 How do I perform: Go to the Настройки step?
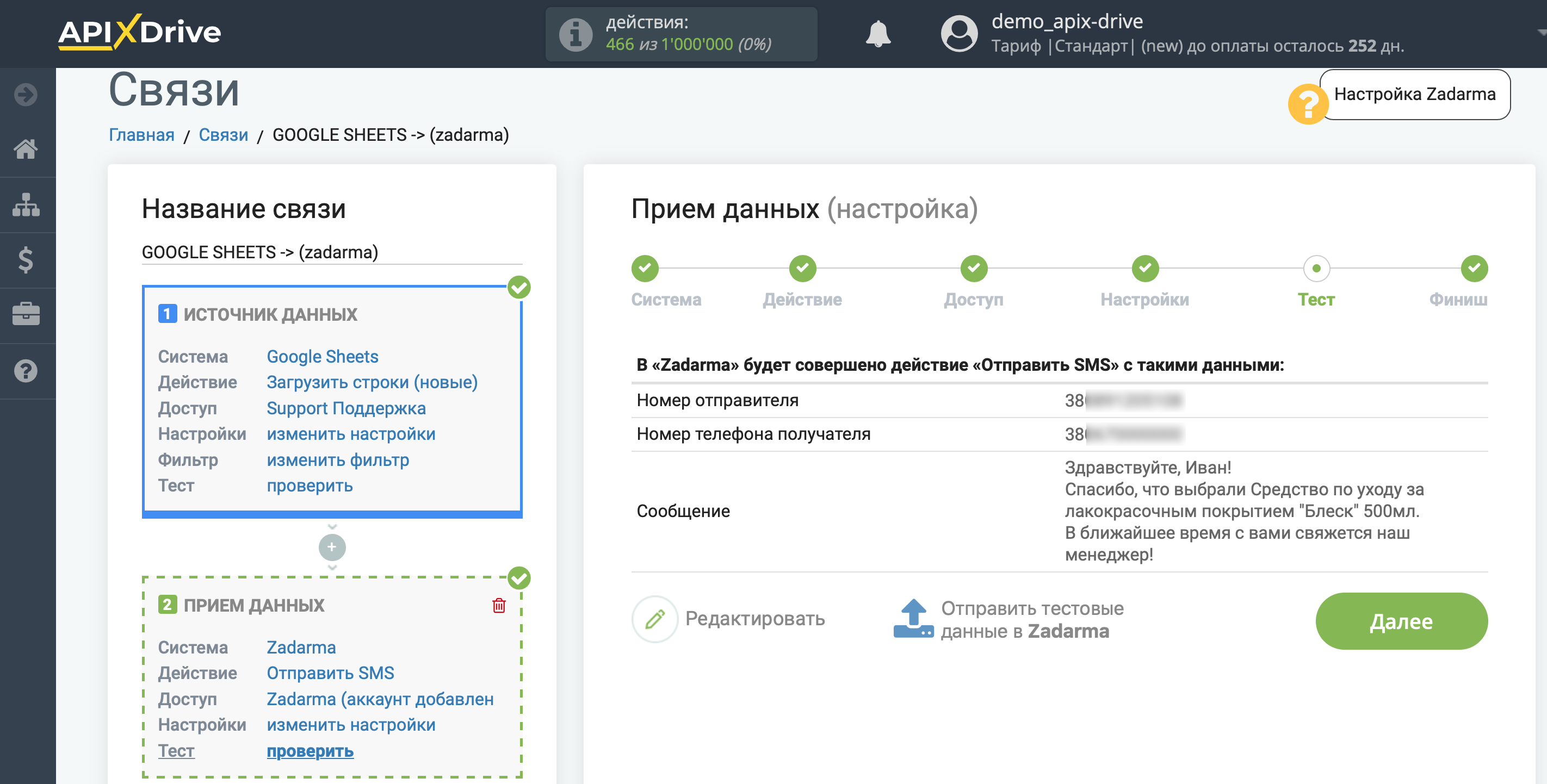click(1144, 269)
